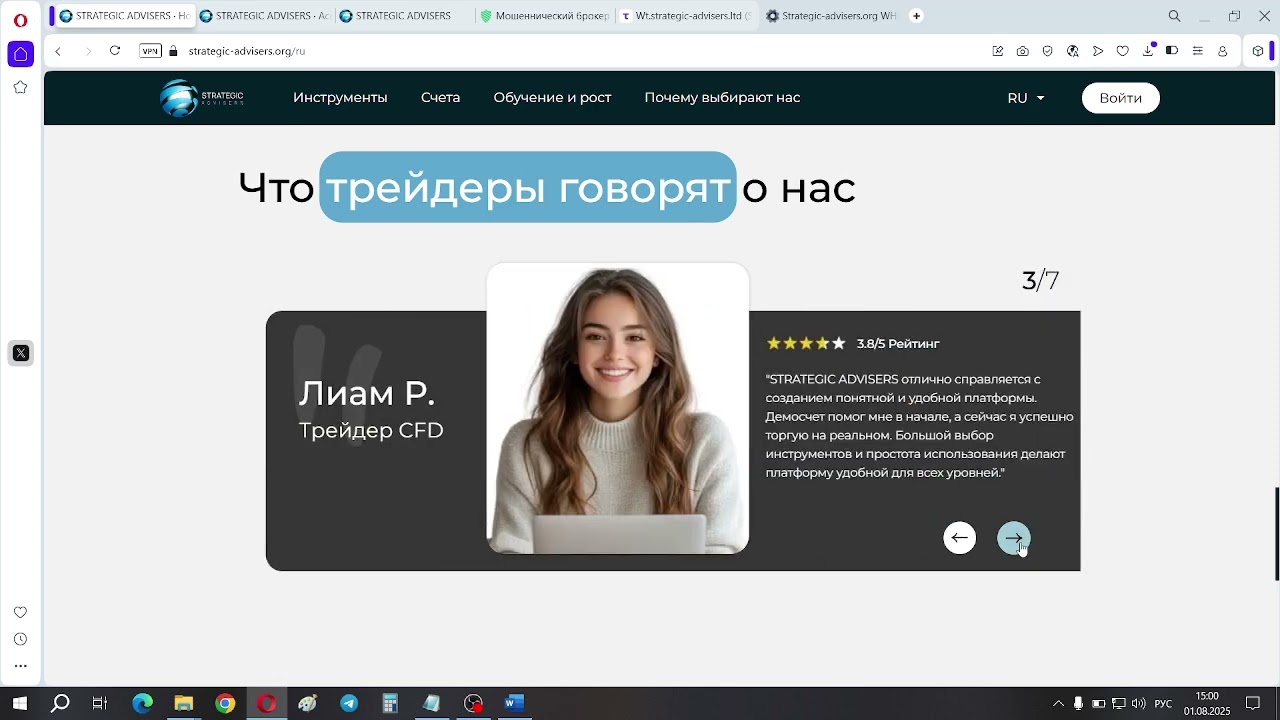Click the page vertical scrollbar thumb

(x=1276, y=533)
